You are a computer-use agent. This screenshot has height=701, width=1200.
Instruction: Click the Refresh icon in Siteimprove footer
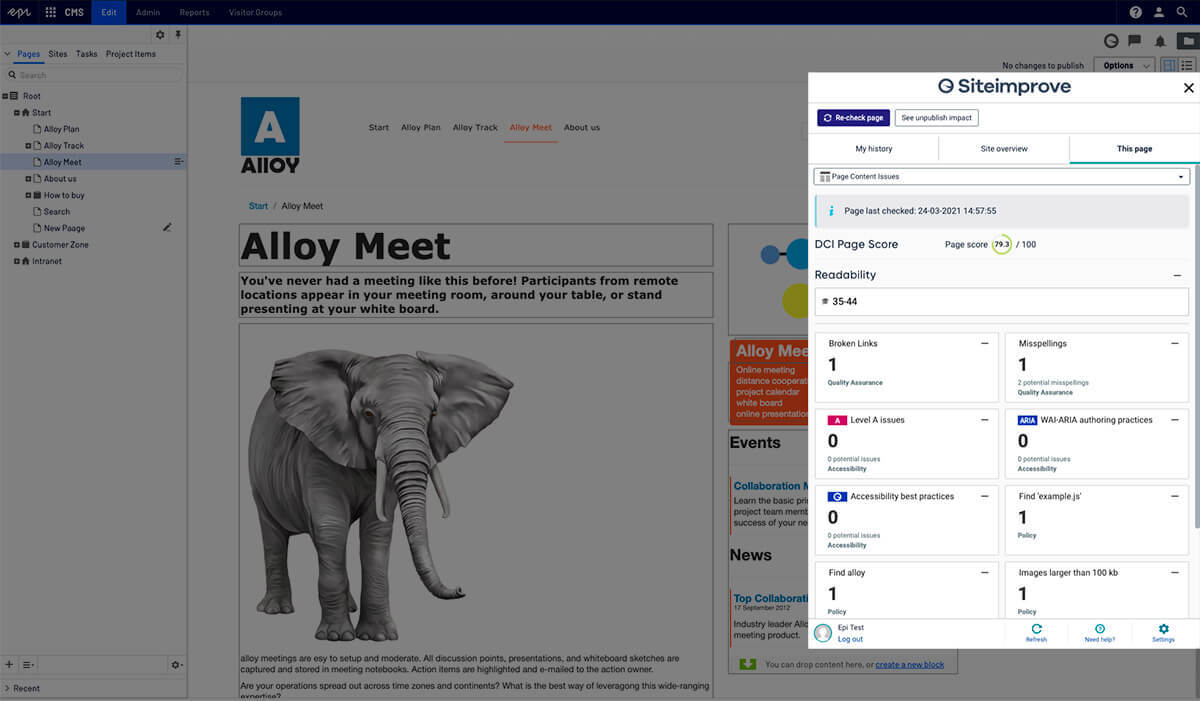pyautogui.click(x=1036, y=633)
